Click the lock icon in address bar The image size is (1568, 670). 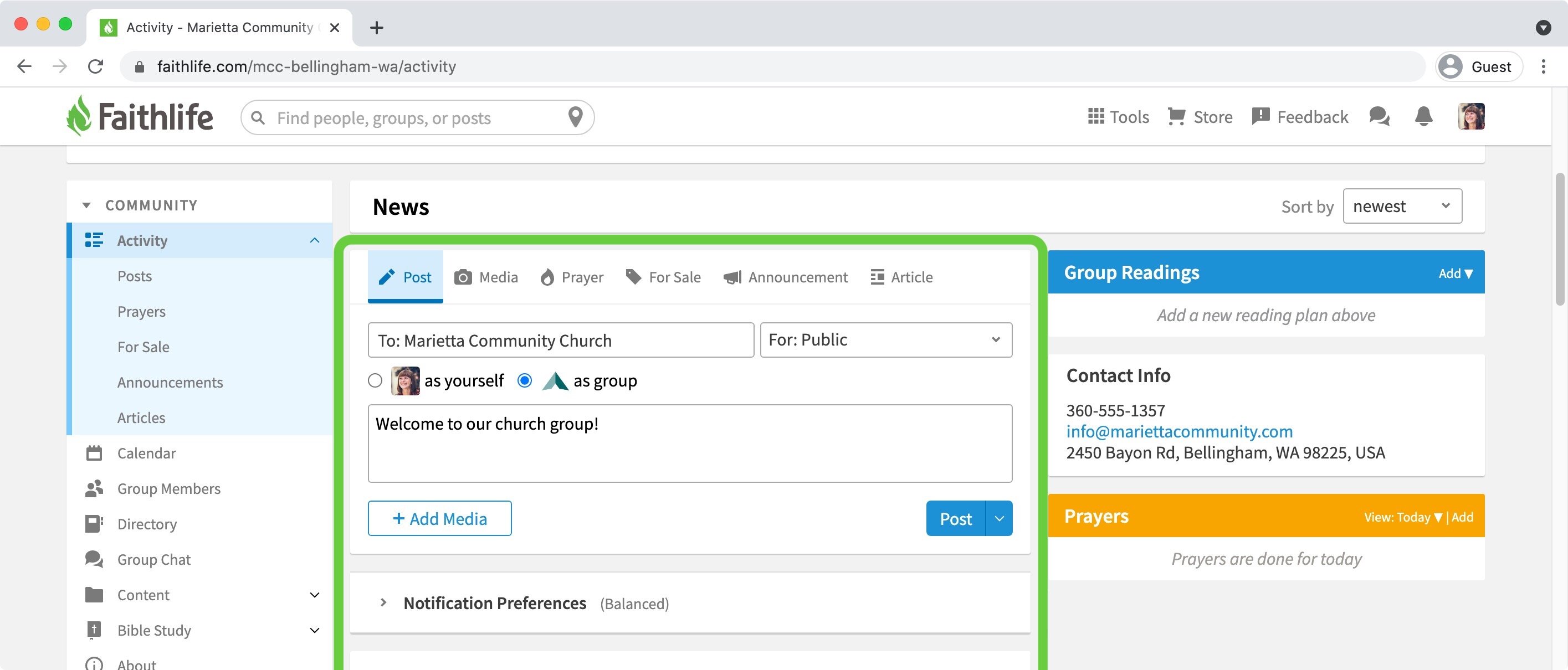click(140, 66)
